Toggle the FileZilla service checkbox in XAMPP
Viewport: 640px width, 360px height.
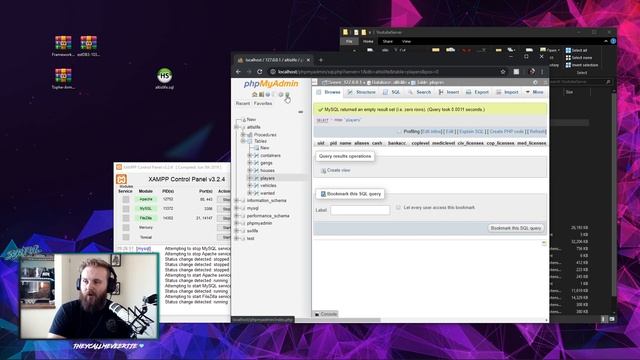[126, 218]
